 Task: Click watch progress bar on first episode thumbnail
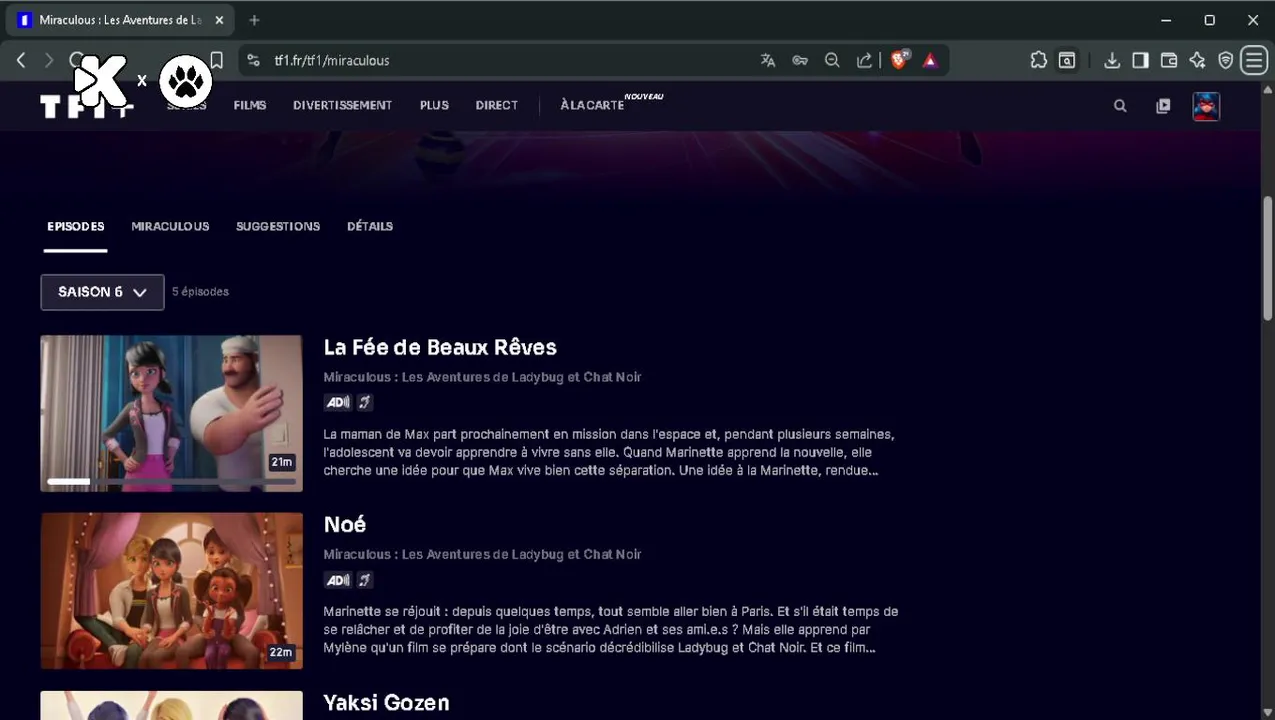171,482
